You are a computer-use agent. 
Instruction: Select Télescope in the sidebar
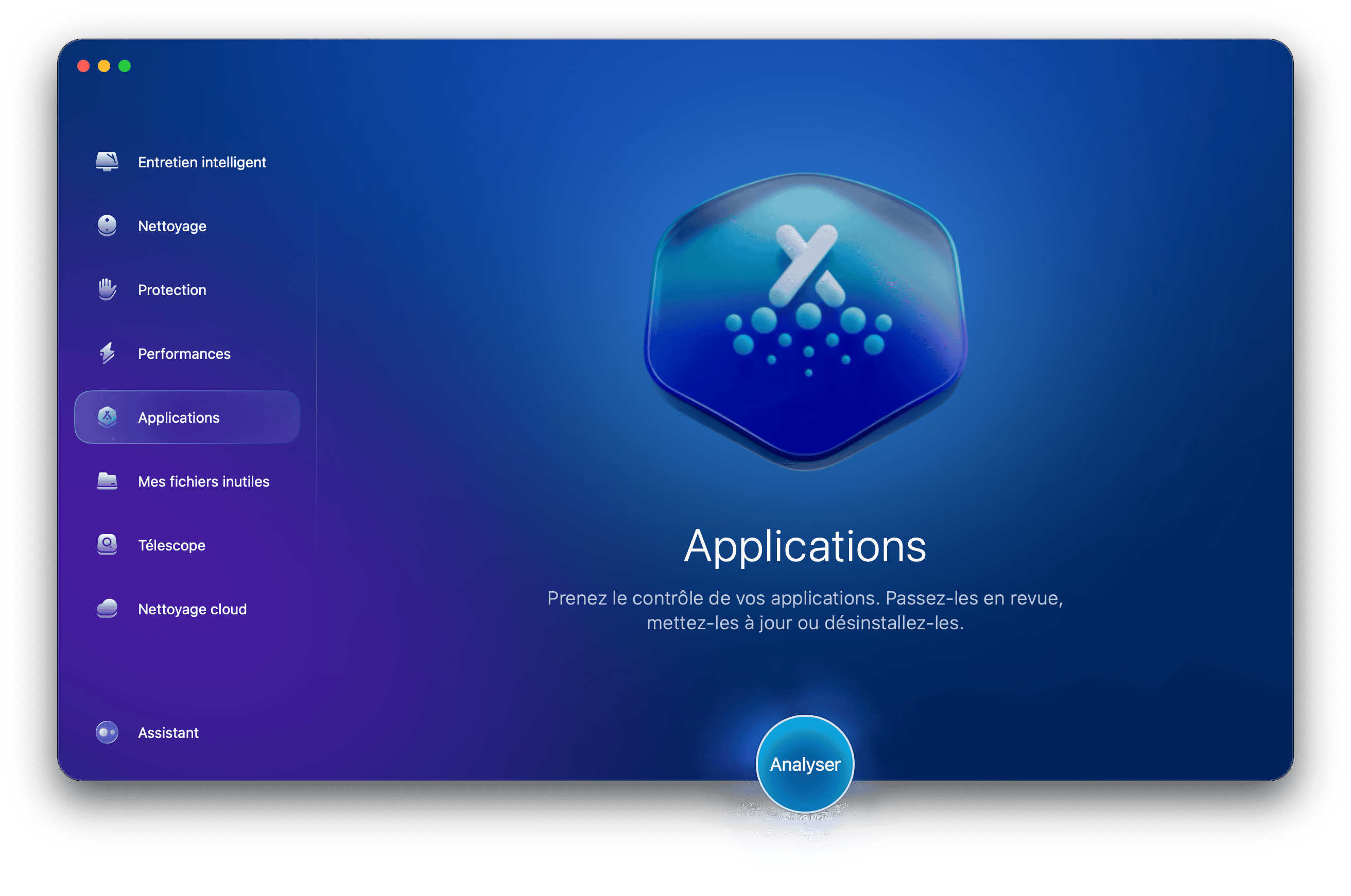pos(171,545)
